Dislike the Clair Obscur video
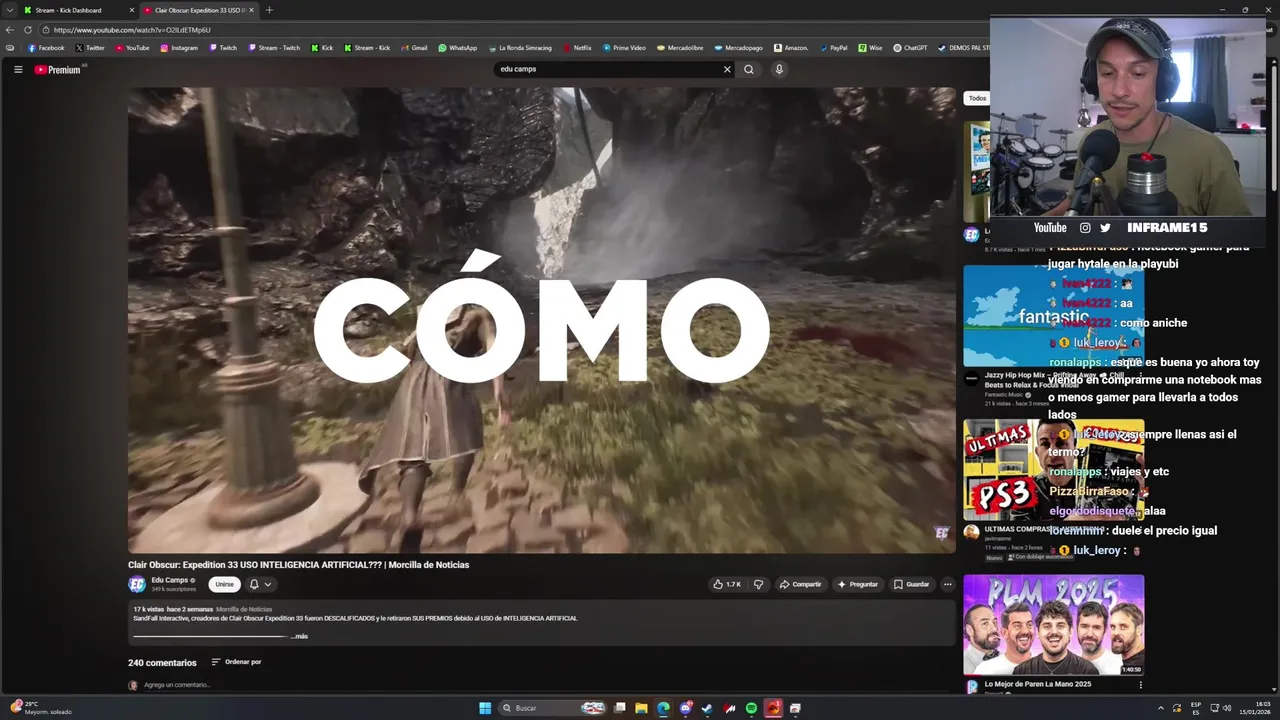The width and height of the screenshot is (1280, 720). (x=758, y=584)
